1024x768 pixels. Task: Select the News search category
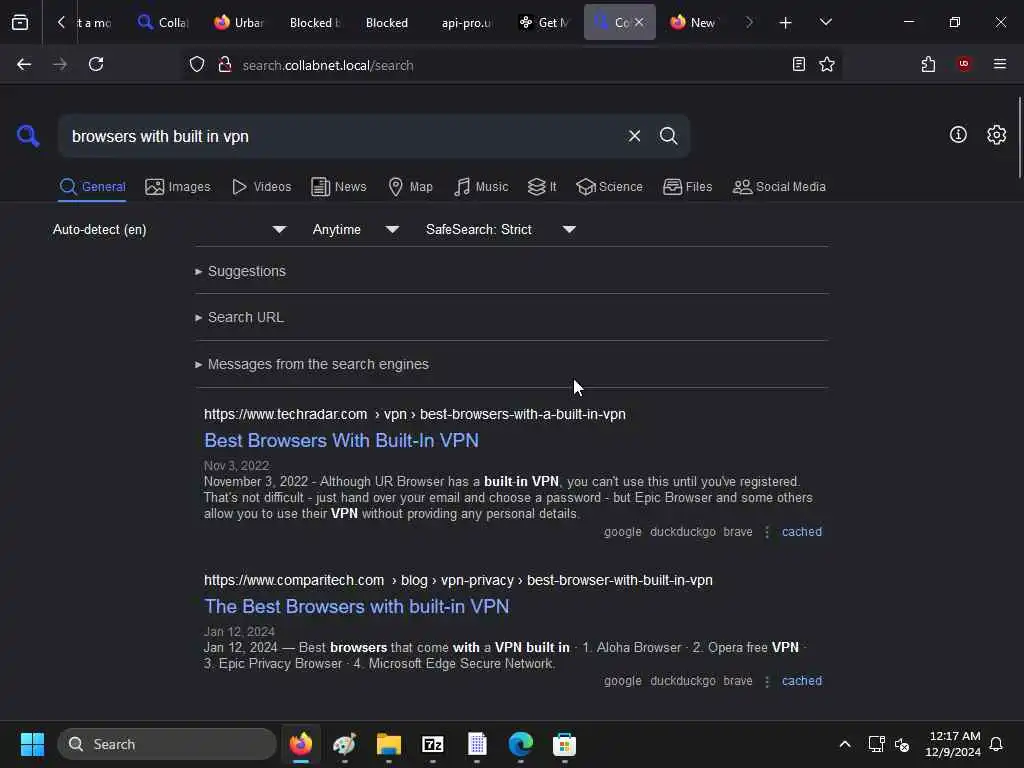(339, 187)
